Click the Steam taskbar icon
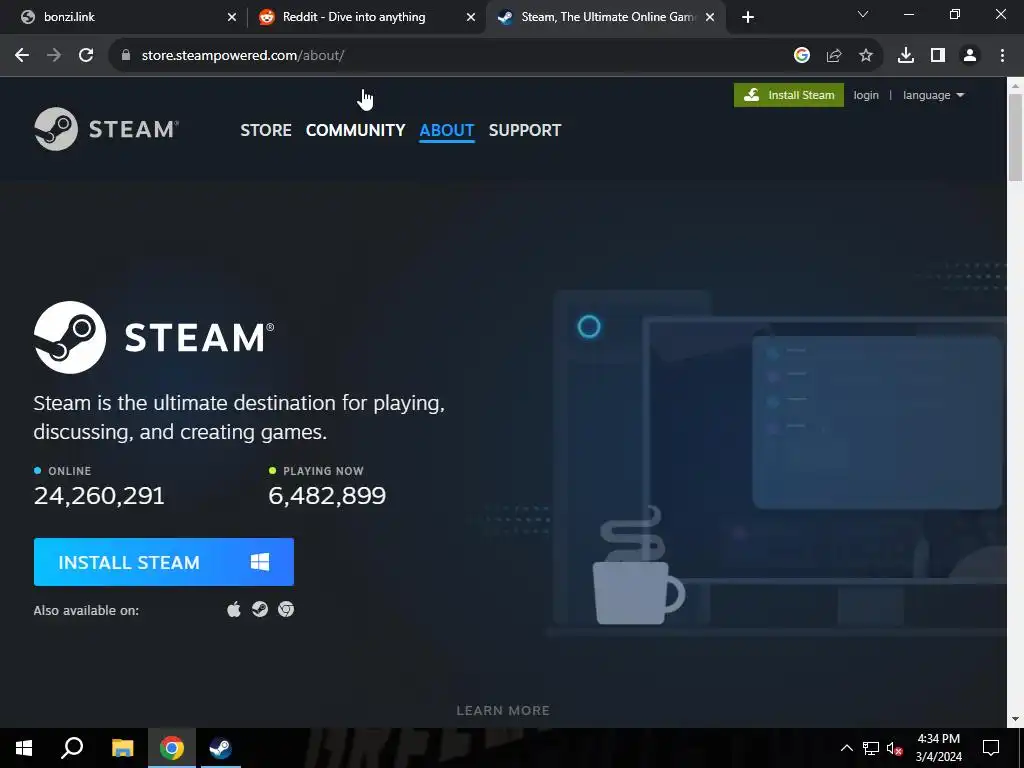 [x=220, y=748]
